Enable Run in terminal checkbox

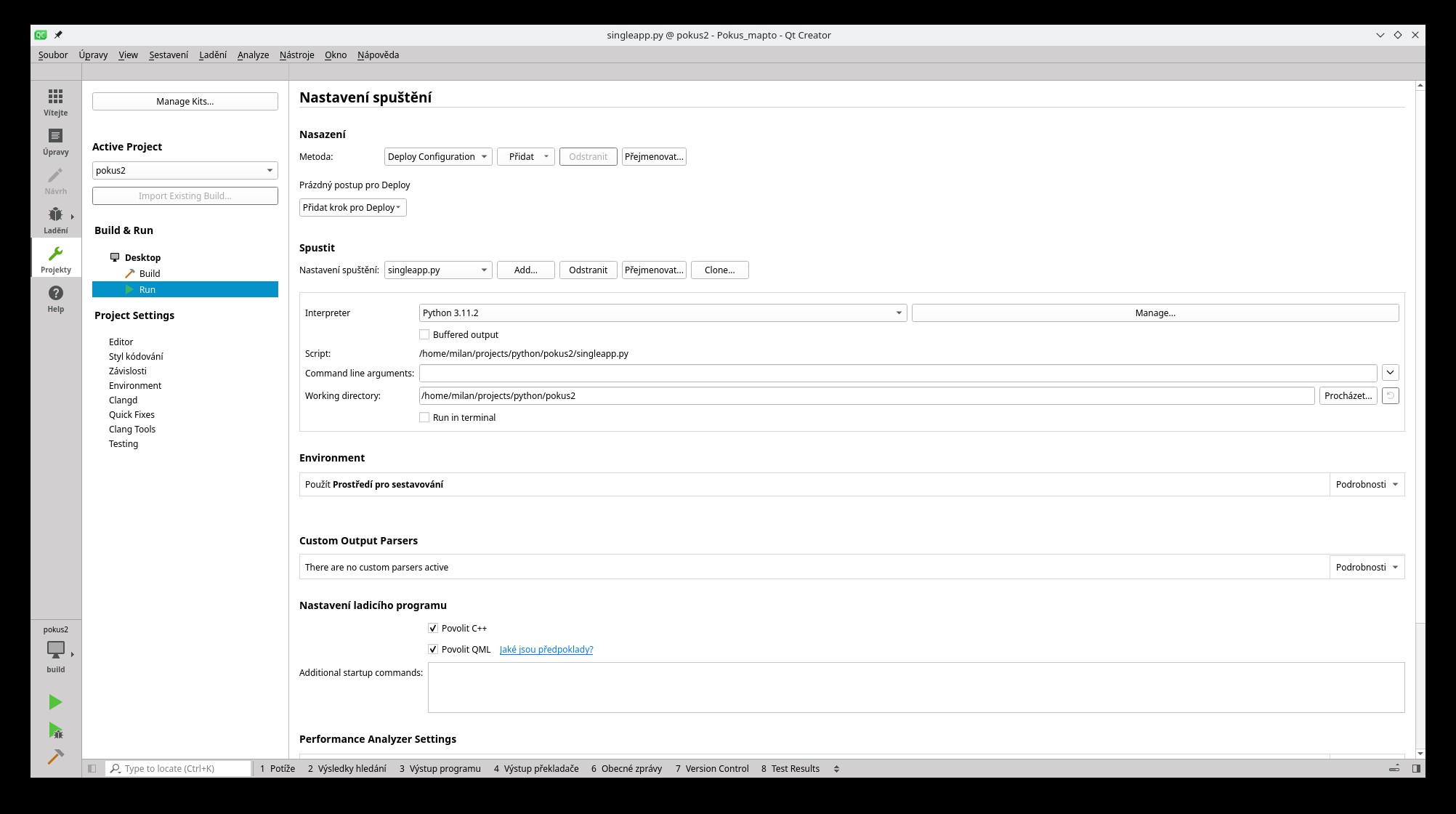tap(424, 417)
